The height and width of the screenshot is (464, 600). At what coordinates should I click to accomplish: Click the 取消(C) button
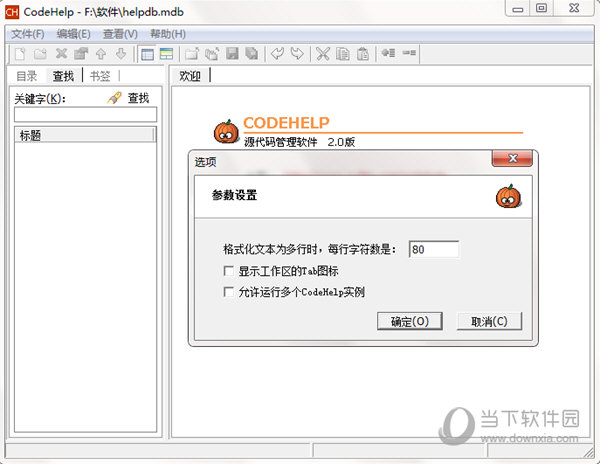point(489,321)
